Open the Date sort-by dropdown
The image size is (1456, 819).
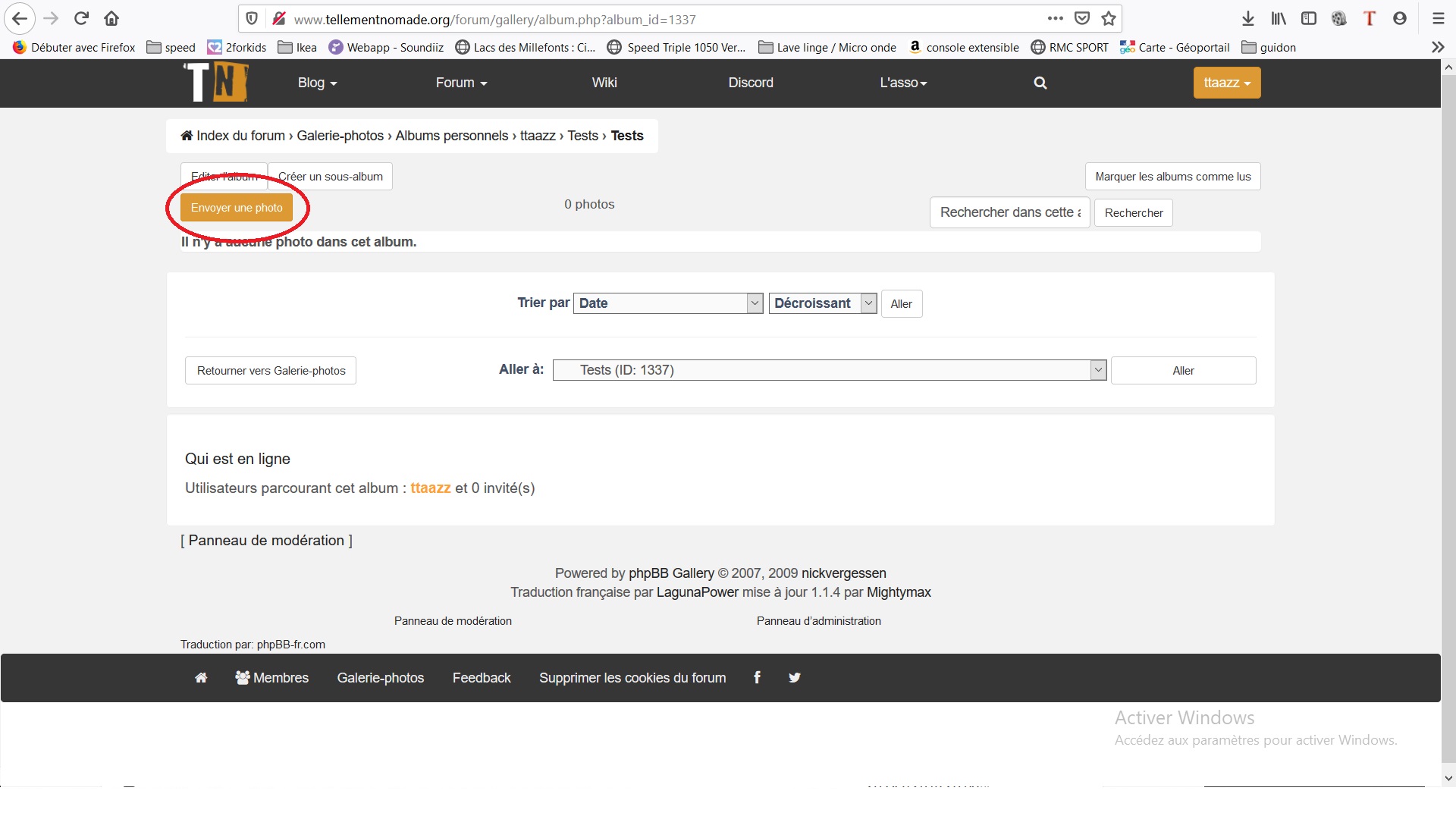(x=667, y=303)
